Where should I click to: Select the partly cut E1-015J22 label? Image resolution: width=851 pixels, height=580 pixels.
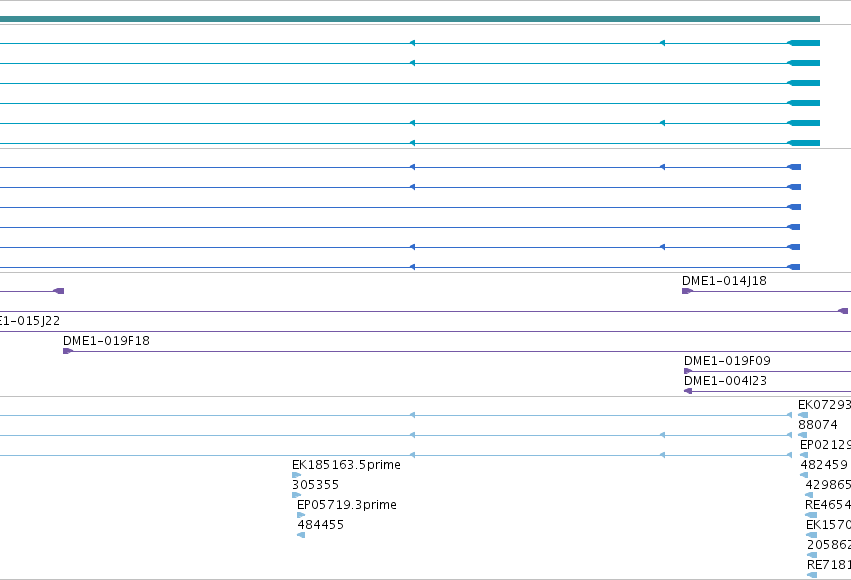(x=30, y=321)
